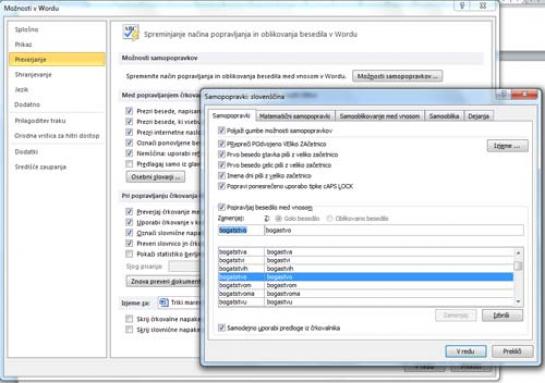The image size is (545, 383).
Task: Click the autocorrect list scrollbar thumb
Action: coord(518,266)
